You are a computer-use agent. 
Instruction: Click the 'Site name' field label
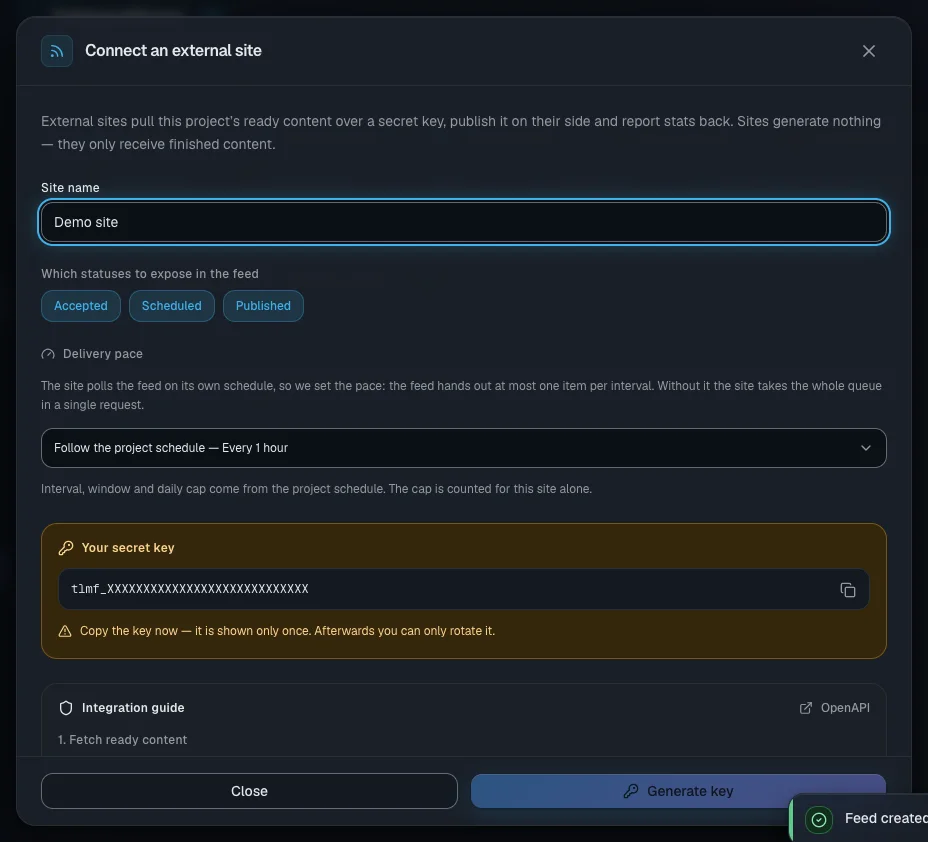[70, 188]
